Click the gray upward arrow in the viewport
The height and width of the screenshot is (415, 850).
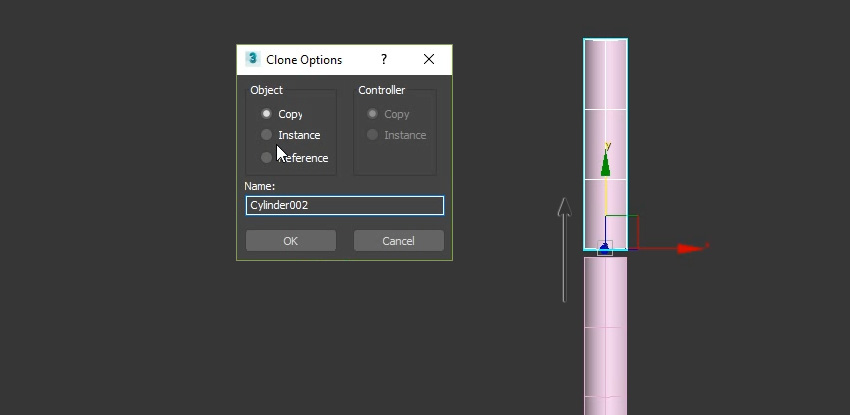(x=564, y=250)
